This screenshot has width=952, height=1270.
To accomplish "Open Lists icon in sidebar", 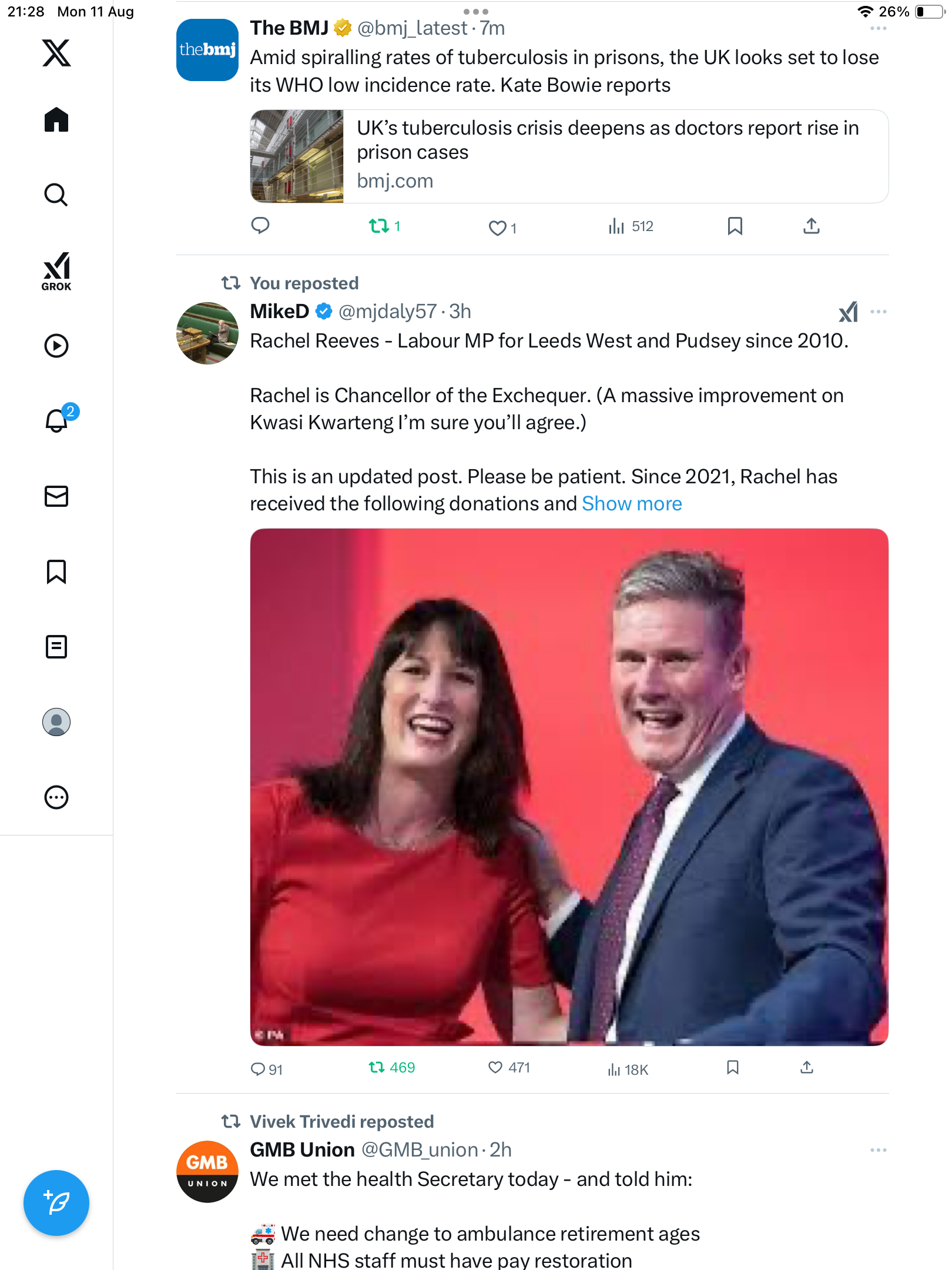I will click(56, 647).
